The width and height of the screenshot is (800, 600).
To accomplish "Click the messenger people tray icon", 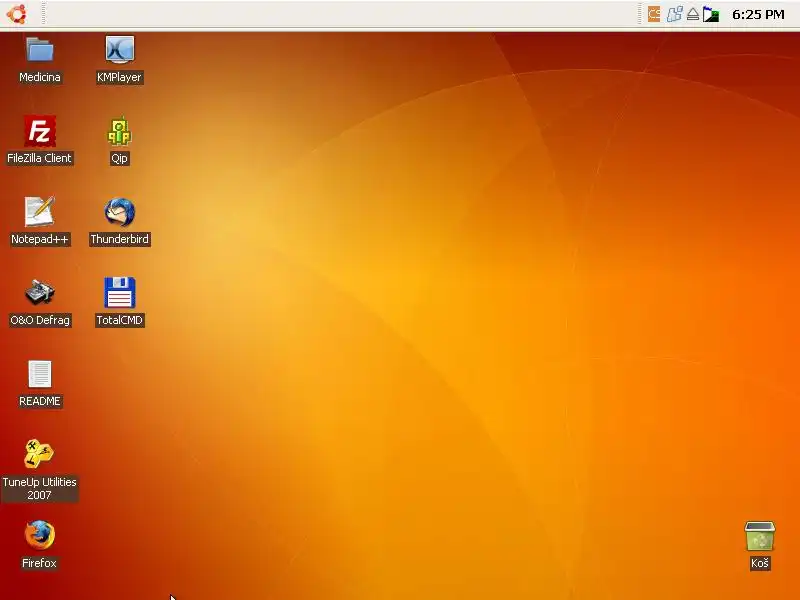I will click(x=674, y=14).
